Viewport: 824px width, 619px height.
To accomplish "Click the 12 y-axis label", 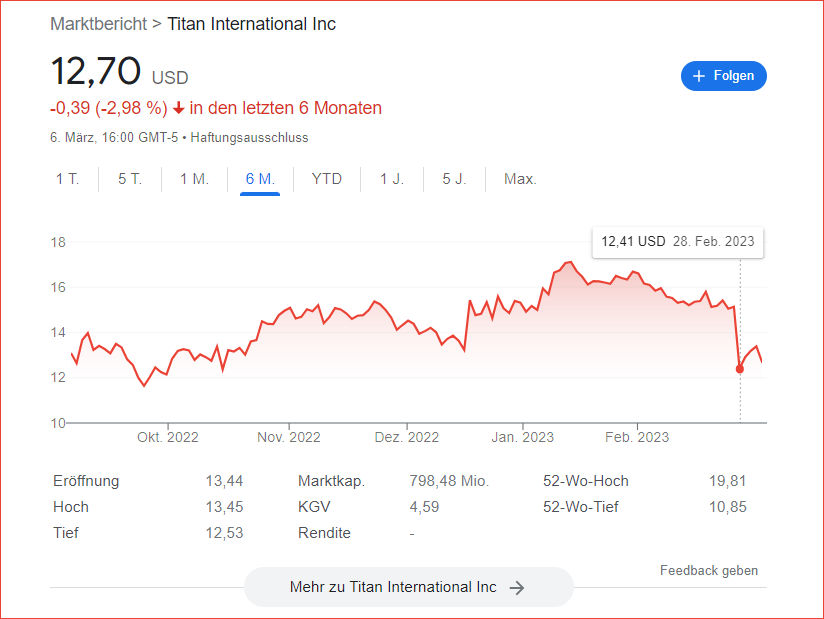I will 58,378.
